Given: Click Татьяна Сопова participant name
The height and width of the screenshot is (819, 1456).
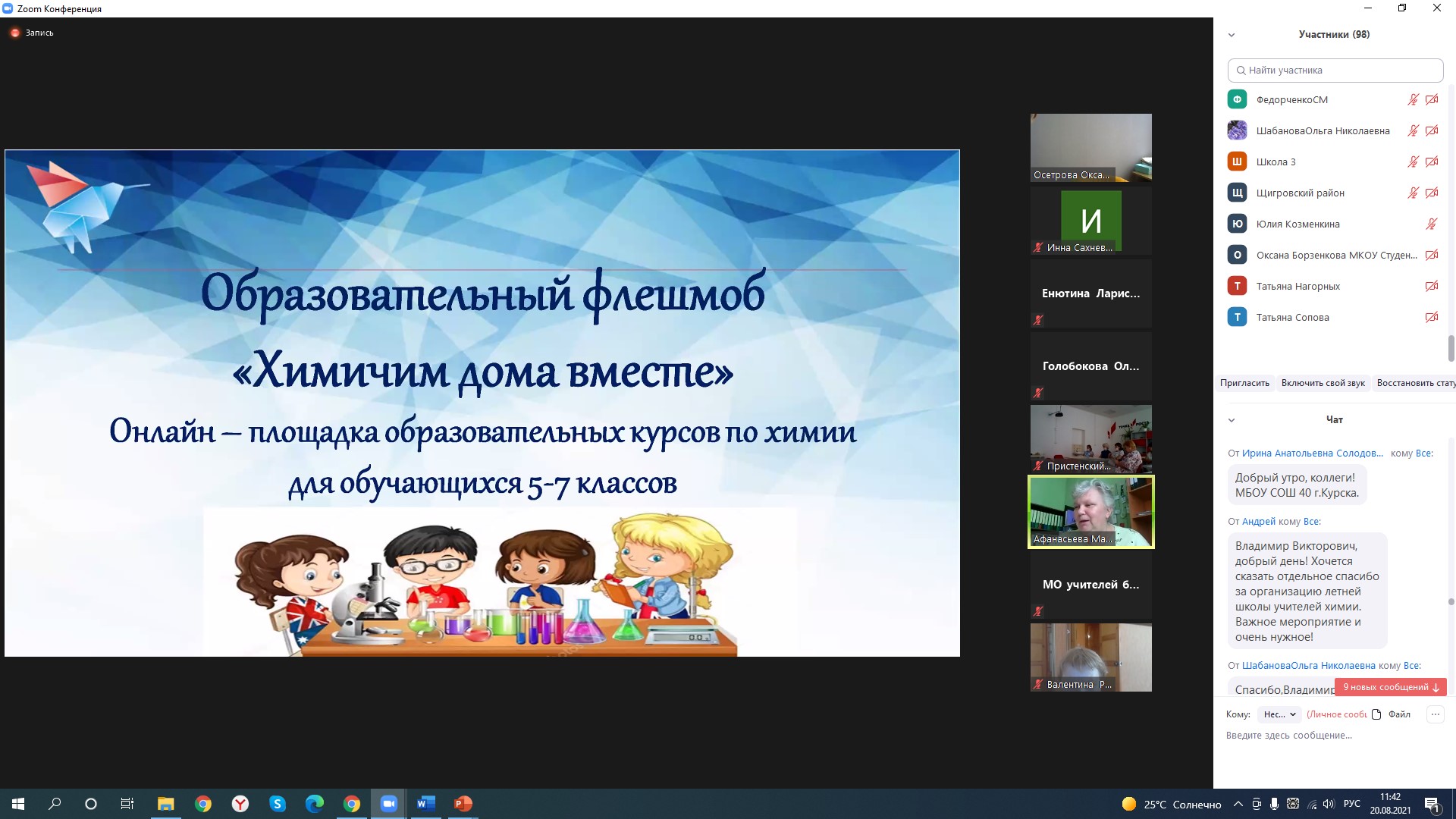Looking at the screenshot, I should 1292,317.
